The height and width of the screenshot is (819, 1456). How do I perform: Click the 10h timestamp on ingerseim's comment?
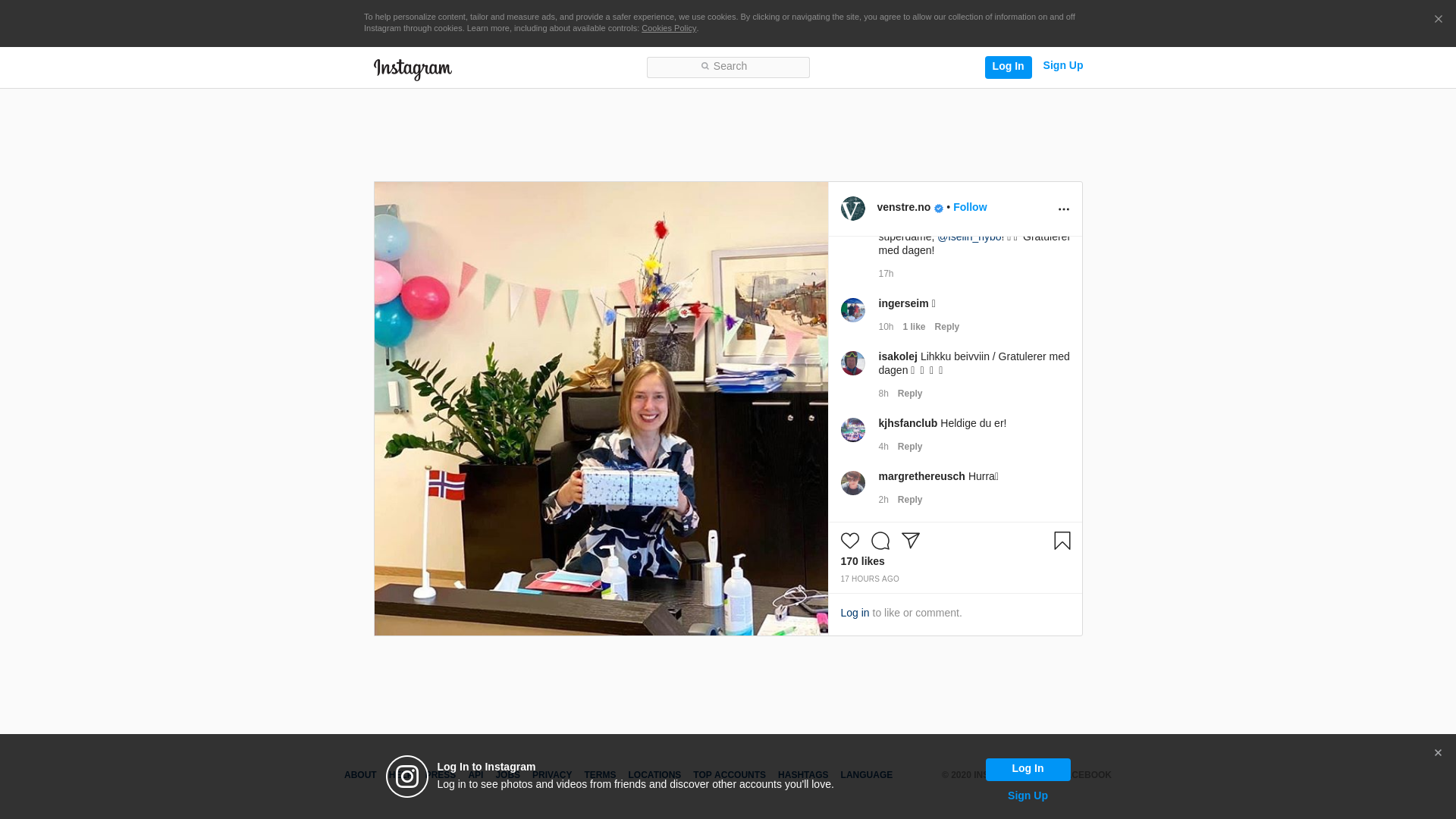pyautogui.click(x=886, y=327)
